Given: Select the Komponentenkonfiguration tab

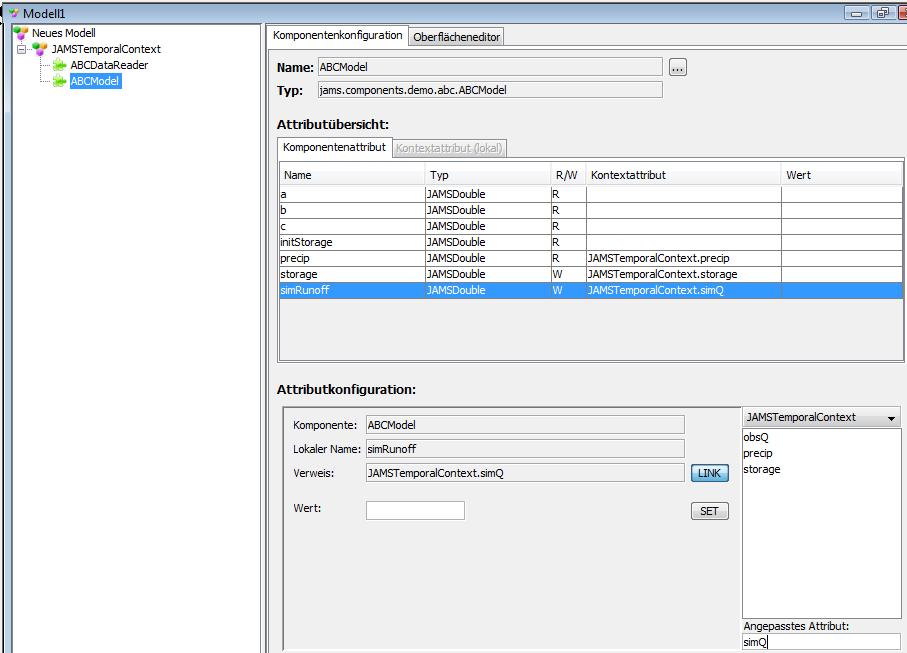Looking at the screenshot, I should click(x=338, y=36).
